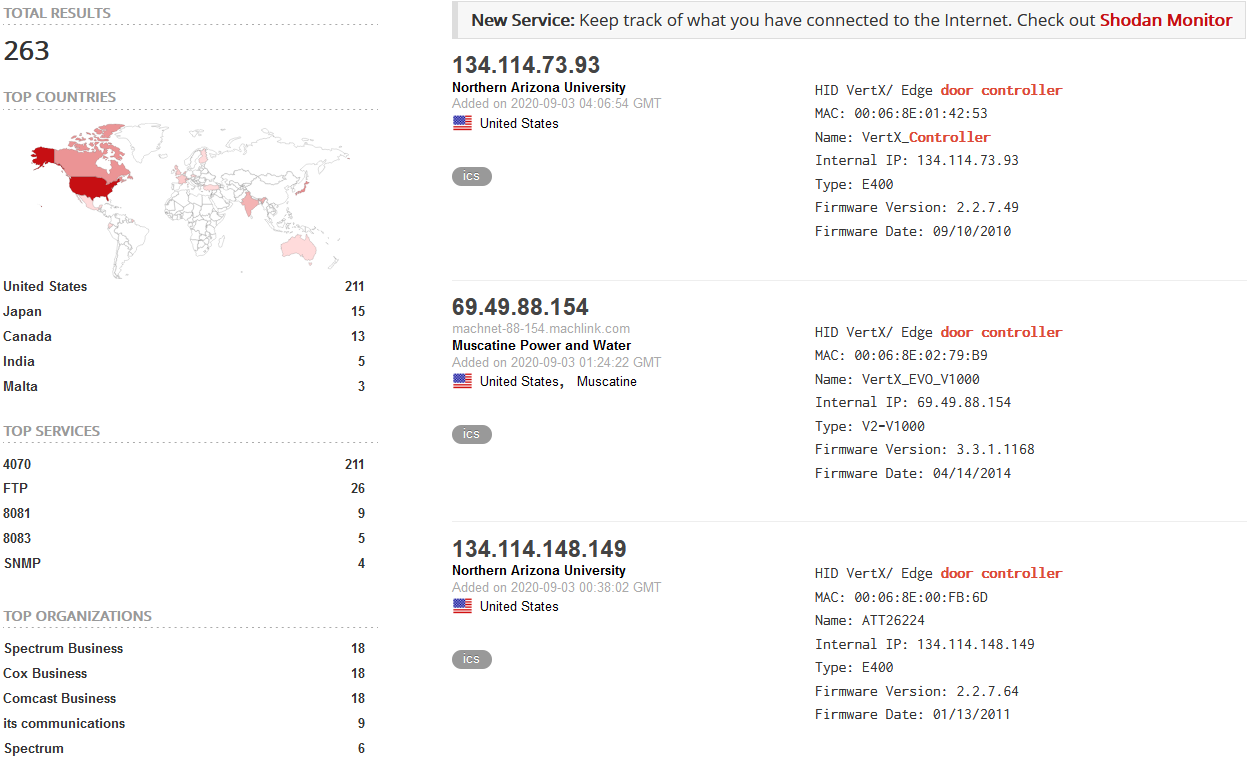Click ics tag of 69.49.88.154 result

pos(472,434)
